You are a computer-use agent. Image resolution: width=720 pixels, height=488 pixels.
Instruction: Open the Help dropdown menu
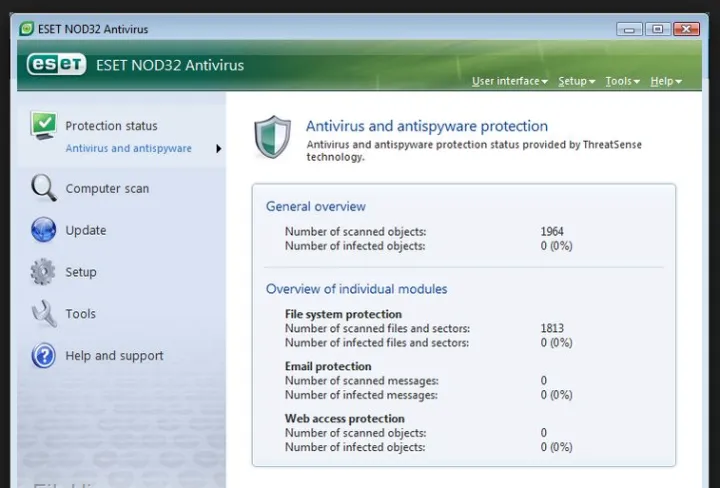pyautogui.click(x=665, y=81)
